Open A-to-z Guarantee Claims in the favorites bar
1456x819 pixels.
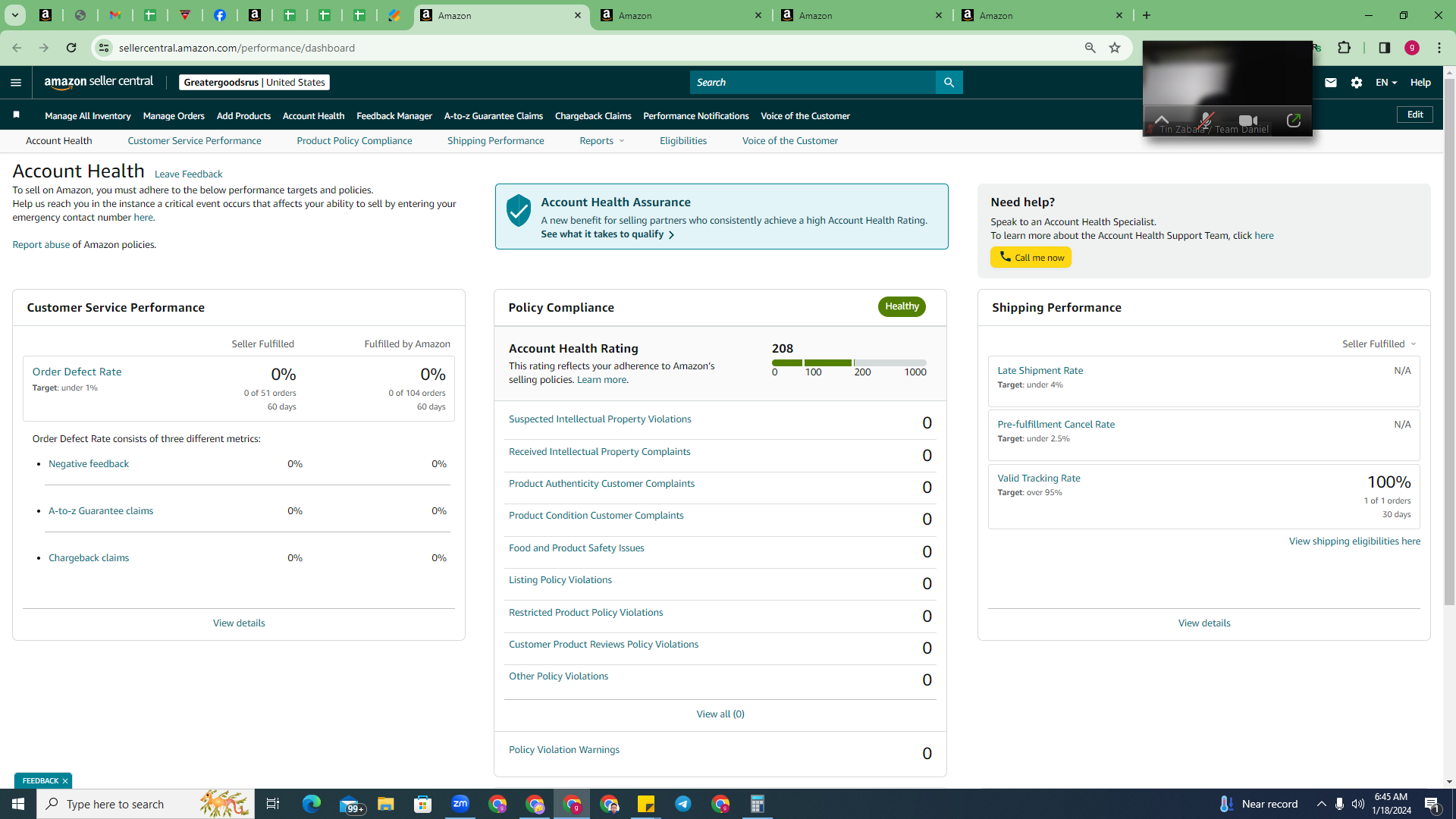coord(494,116)
